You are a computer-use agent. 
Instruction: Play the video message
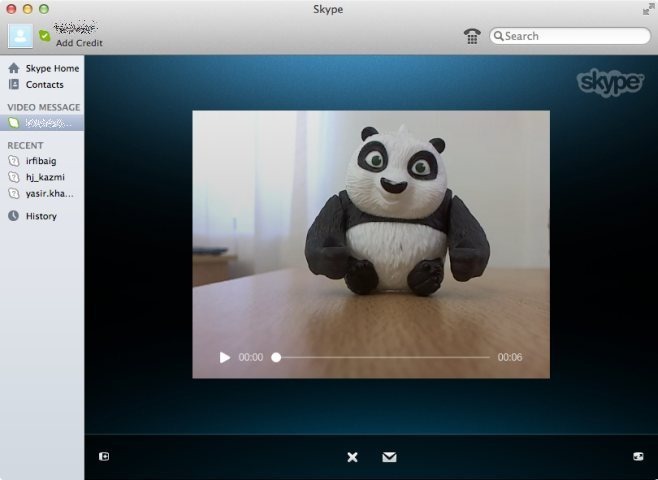tap(225, 357)
